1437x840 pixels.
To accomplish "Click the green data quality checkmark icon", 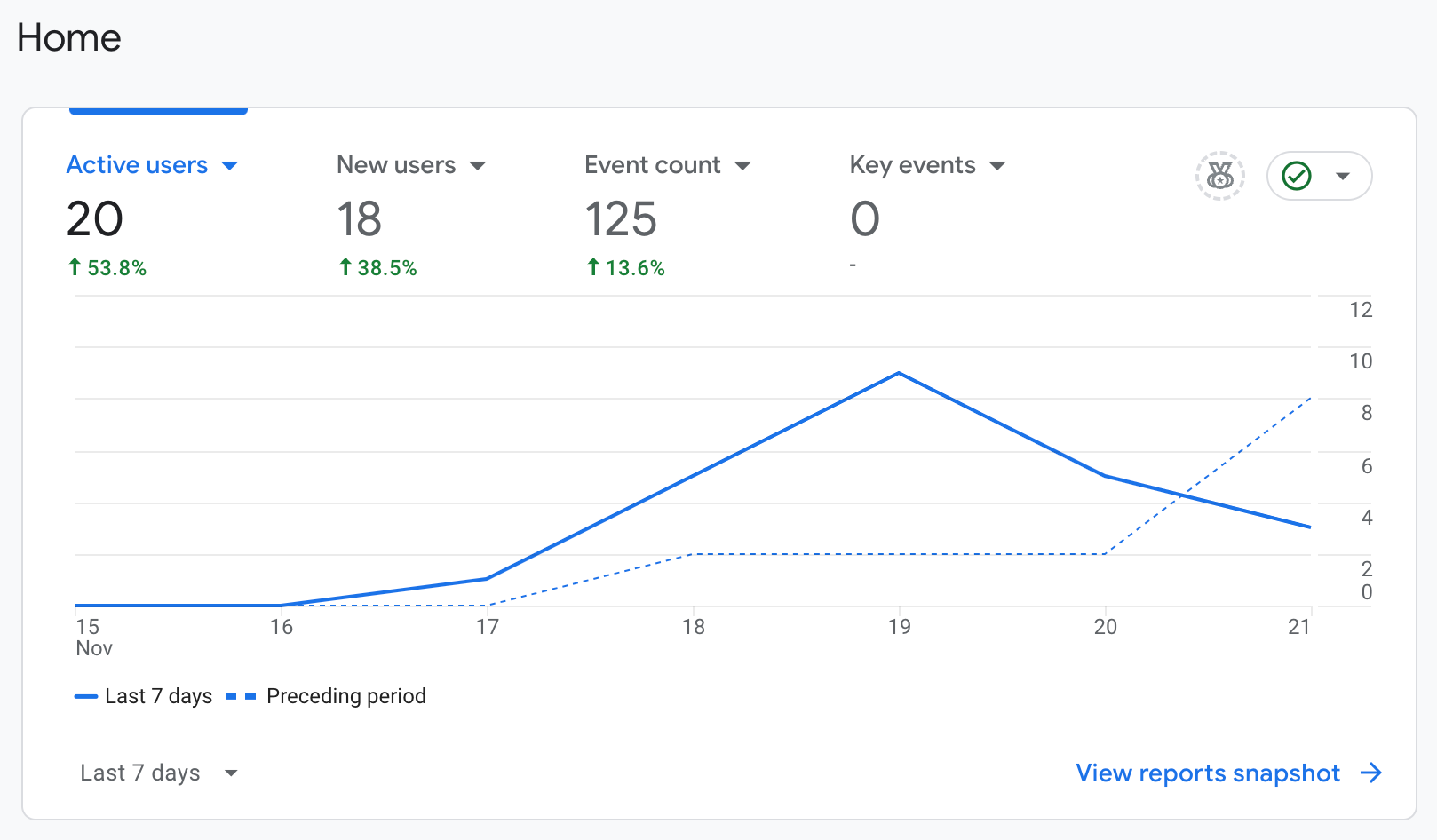I will 1297,176.
